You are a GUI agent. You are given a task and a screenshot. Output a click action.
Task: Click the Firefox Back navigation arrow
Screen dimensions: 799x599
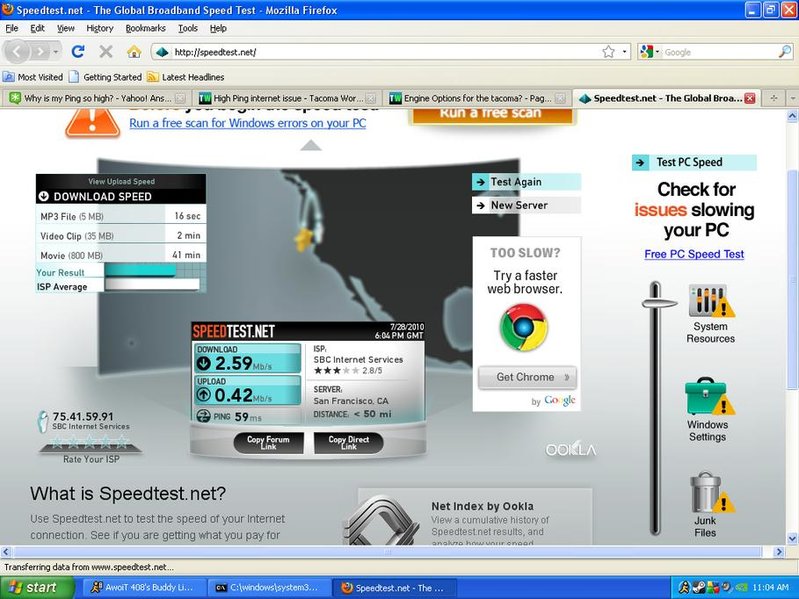(17, 51)
